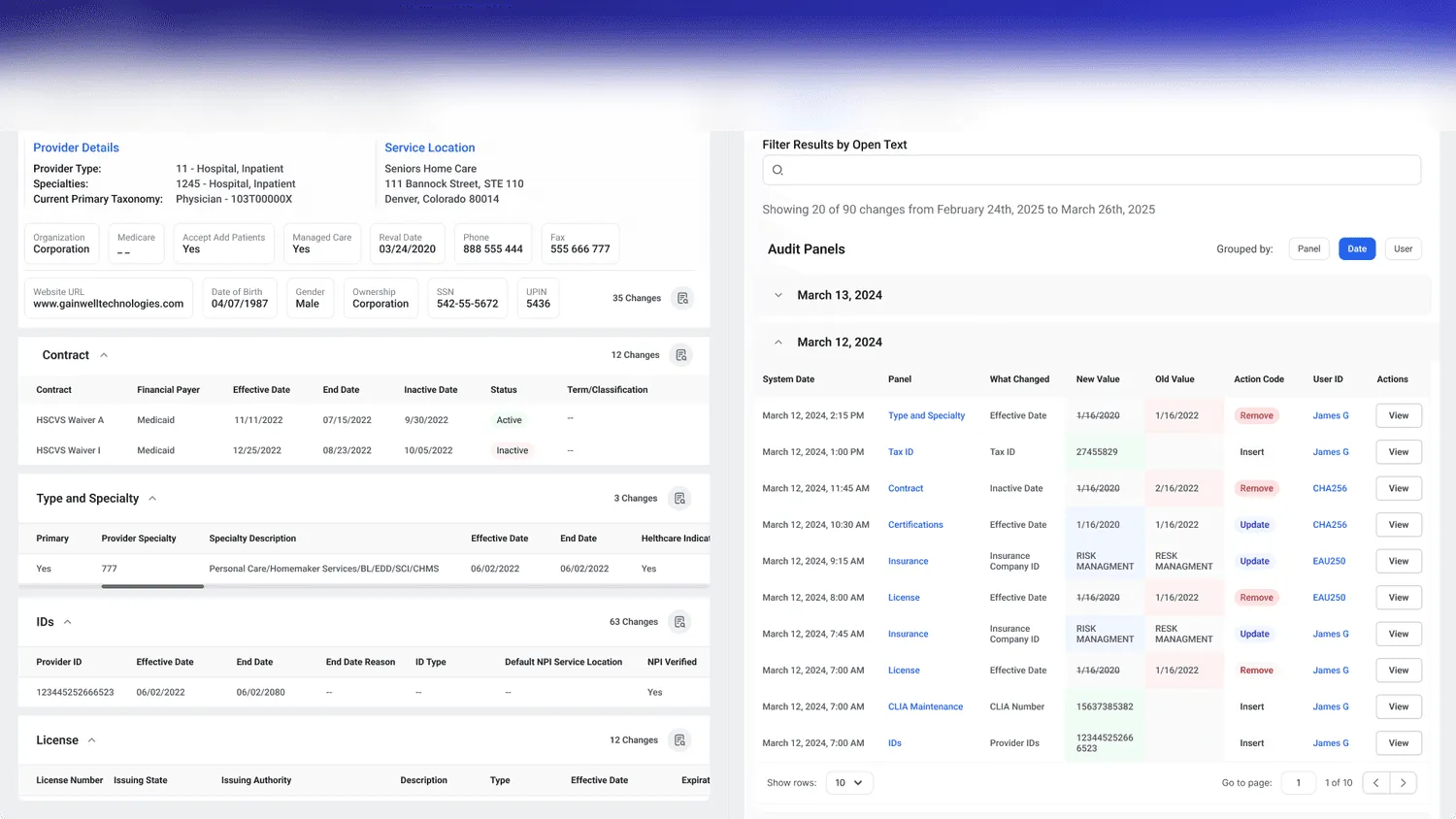Click the Website URL field

pos(109,298)
